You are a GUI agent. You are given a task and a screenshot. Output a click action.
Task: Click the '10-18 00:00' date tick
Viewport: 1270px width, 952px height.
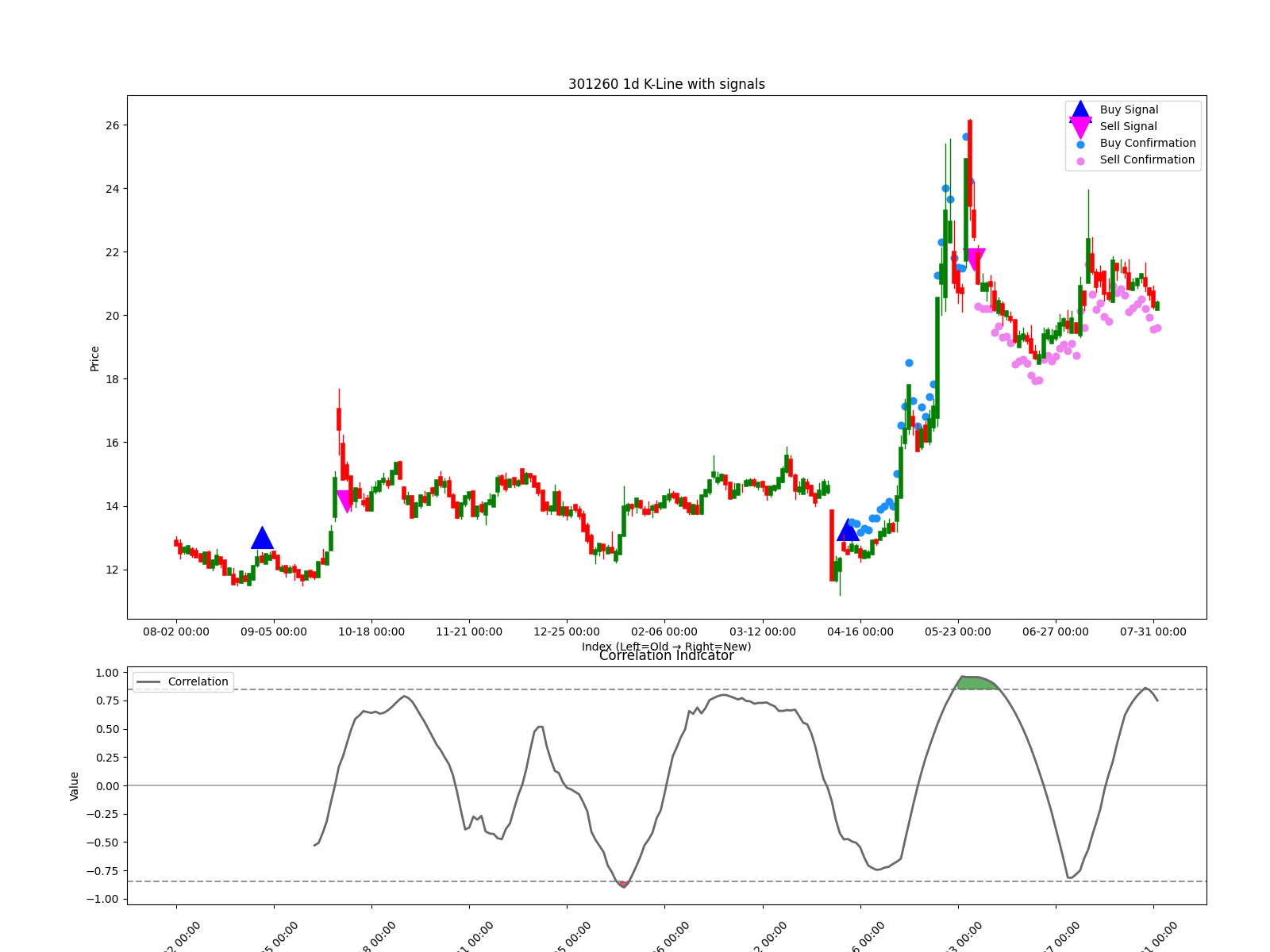371,631
